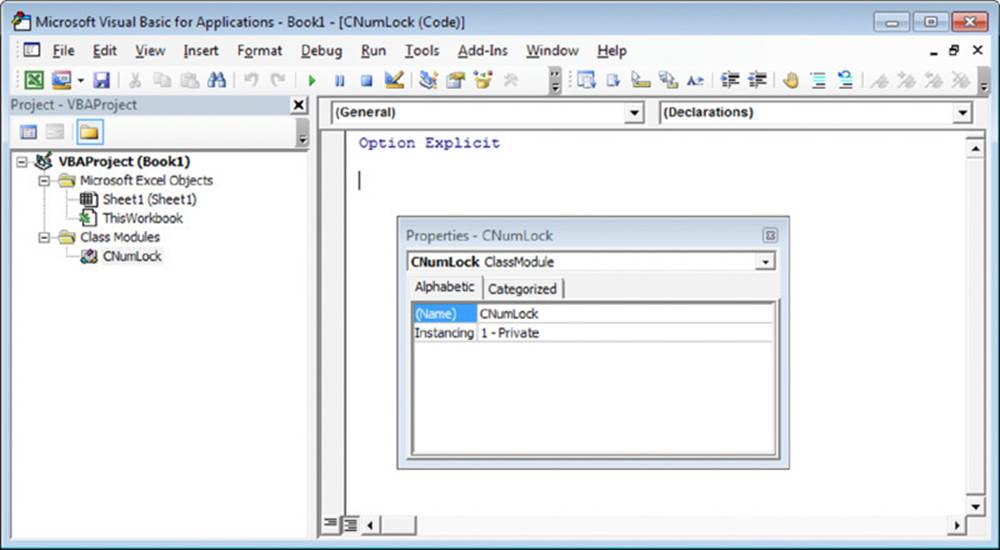Viewport: 1000px width, 550px height.
Task: Select ThisWorkbook in project tree
Action: click(x=143, y=218)
